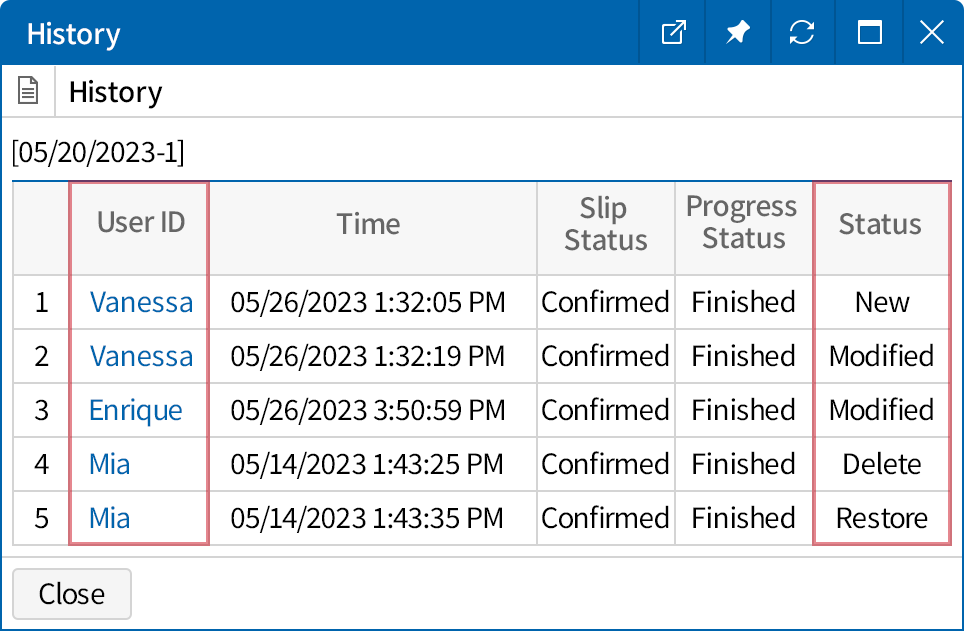Open Vanessa user link in row 1
The width and height of the screenshot is (964, 631).
pos(141,302)
